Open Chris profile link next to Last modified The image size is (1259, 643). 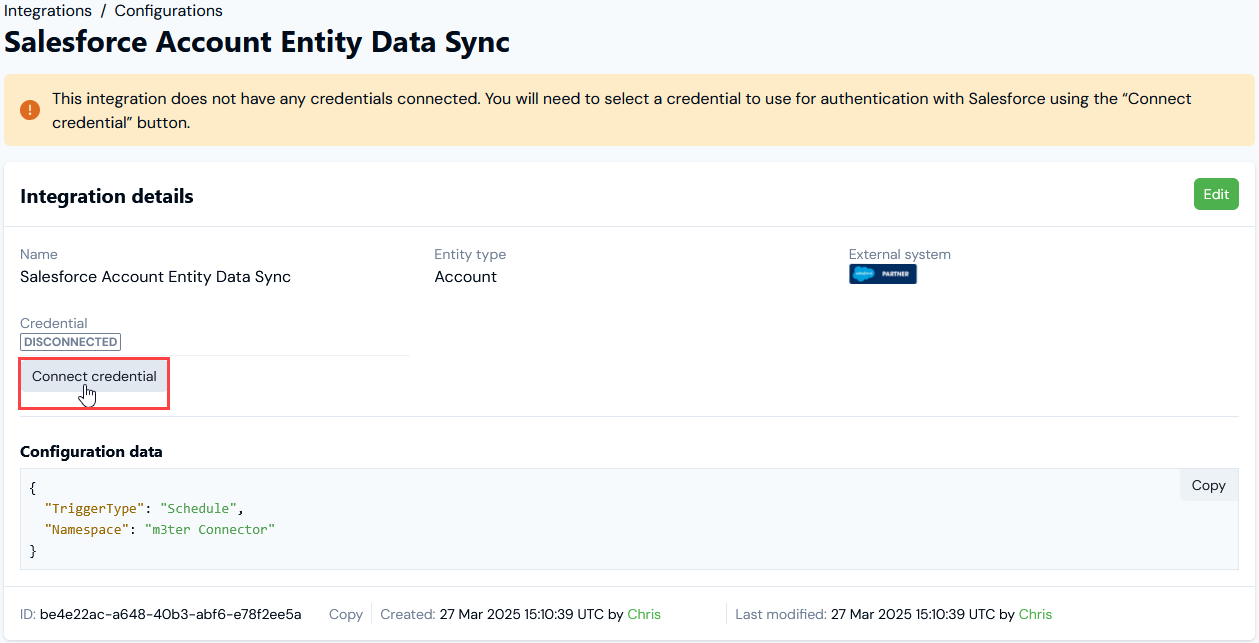click(x=1035, y=614)
